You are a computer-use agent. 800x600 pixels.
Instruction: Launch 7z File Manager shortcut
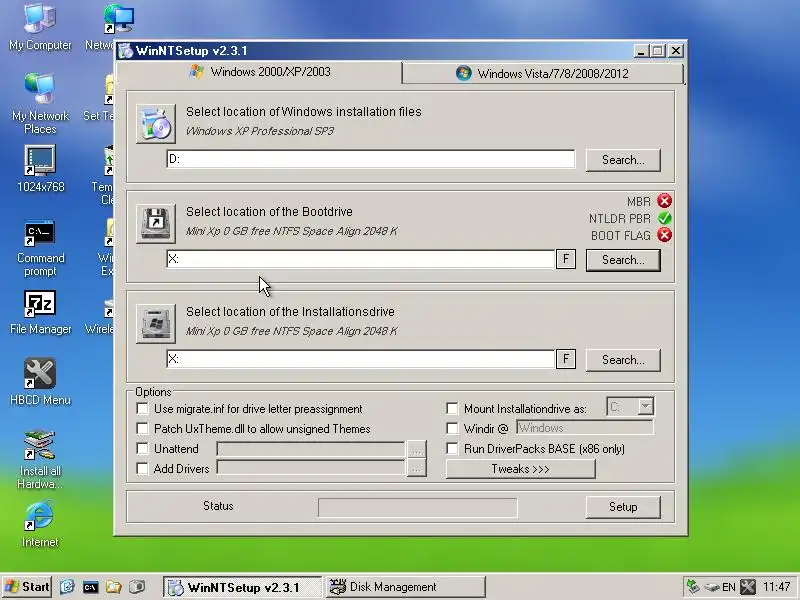point(40,312)
